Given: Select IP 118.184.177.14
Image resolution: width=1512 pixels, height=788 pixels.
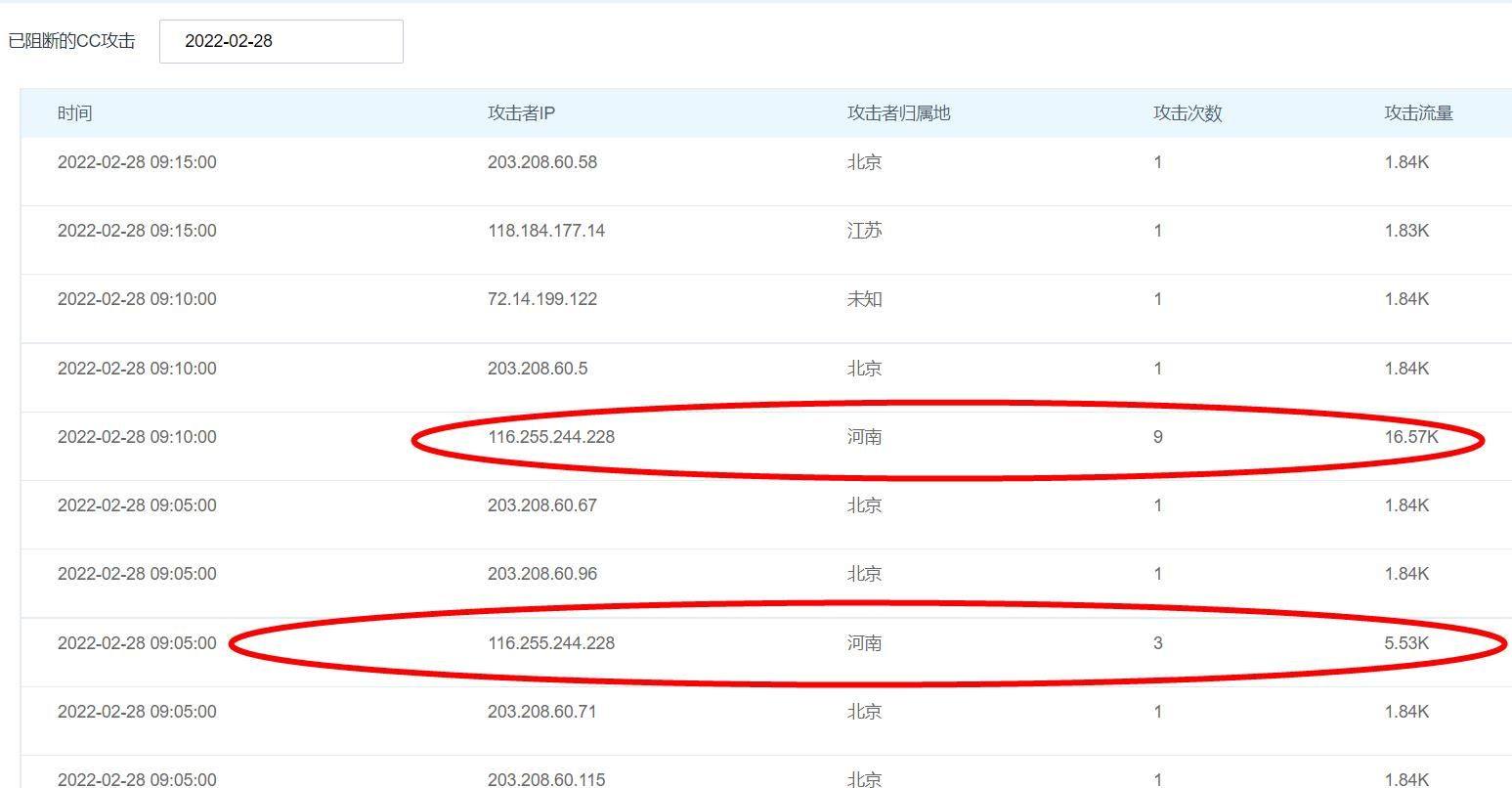Looking at the screenshot, I should click(x=546, y=231).
